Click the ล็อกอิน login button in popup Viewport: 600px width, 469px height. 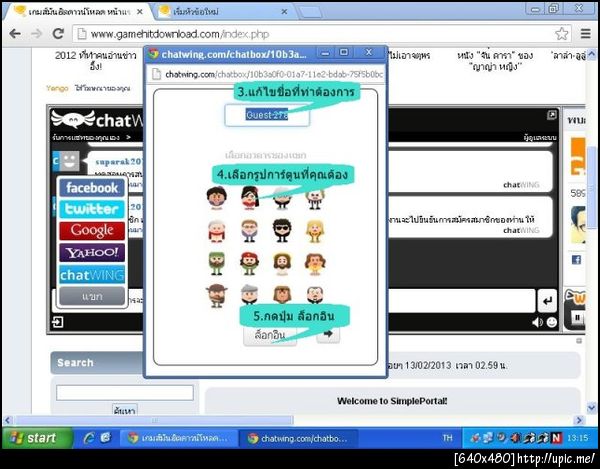(x=270, y=336)
